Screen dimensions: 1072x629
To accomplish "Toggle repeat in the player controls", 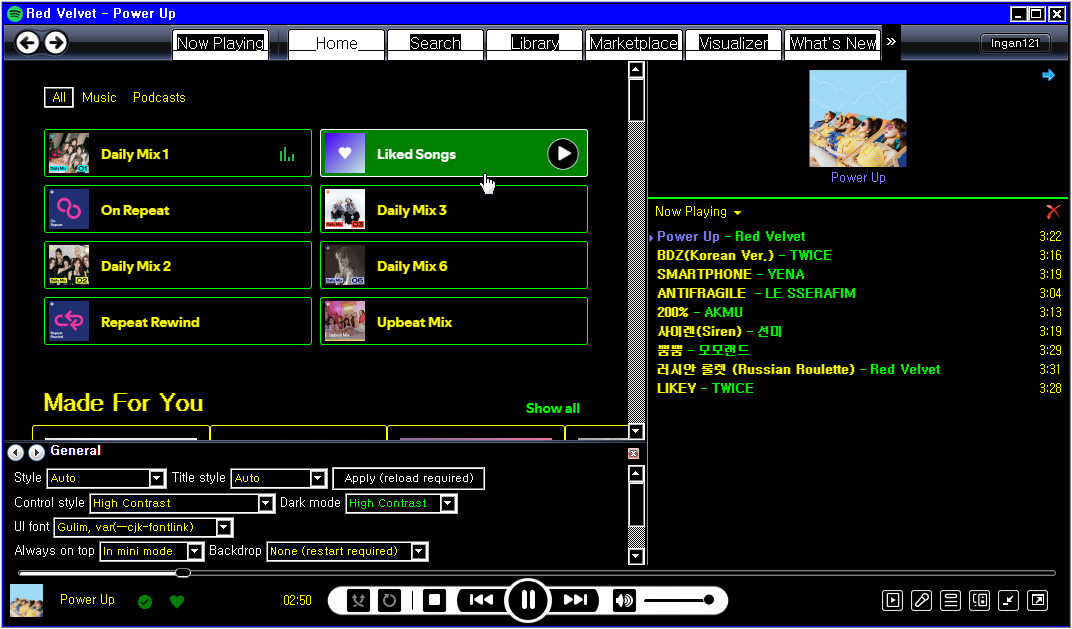I will coord(390,601).
